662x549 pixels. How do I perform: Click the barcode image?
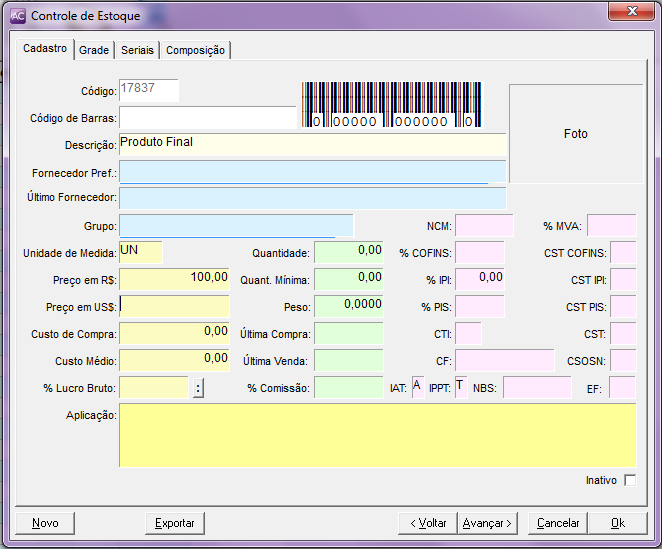(x=392, y=105)
